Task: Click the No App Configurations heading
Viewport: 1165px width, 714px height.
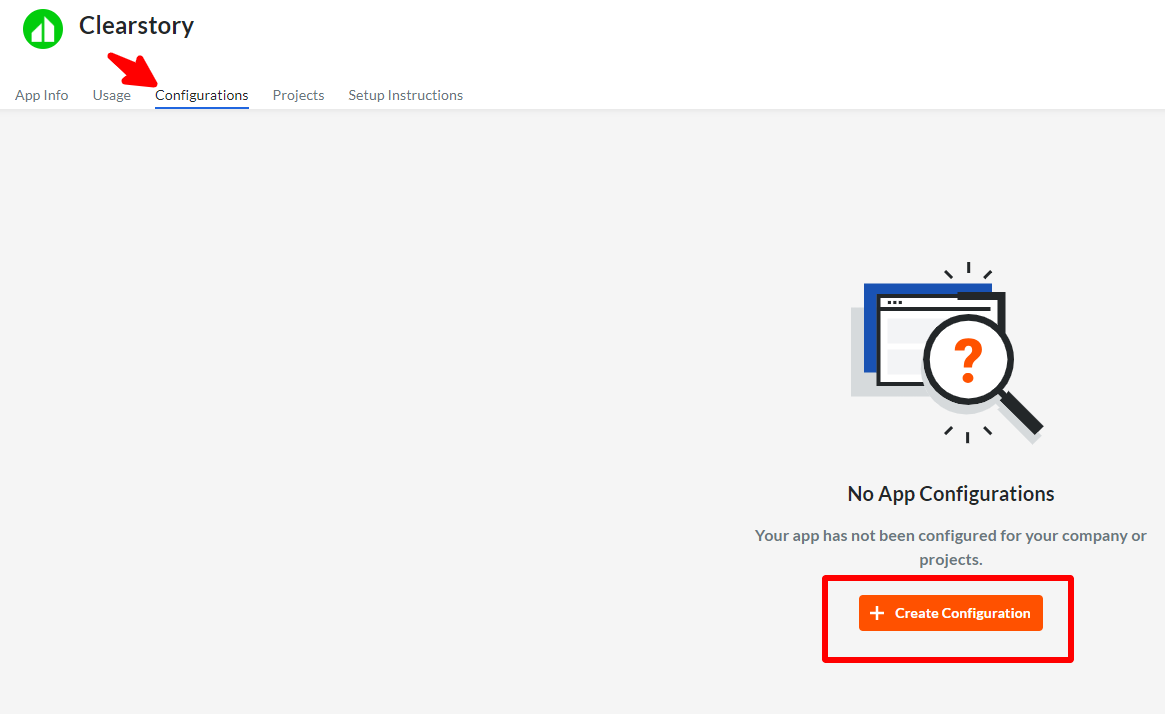Action: (x=950, y=493)
